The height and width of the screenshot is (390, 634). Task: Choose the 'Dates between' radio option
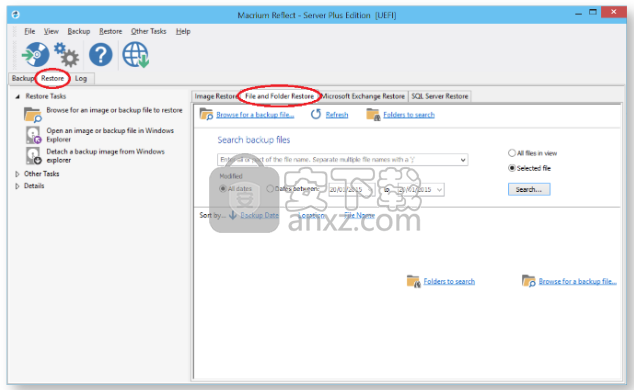coord(271,189)
